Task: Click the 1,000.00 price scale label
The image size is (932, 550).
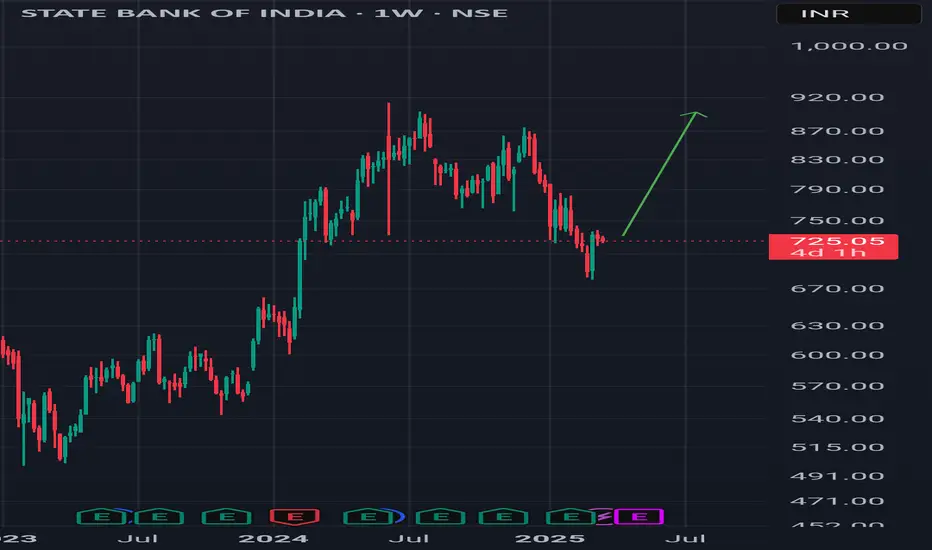Action: 849,46
